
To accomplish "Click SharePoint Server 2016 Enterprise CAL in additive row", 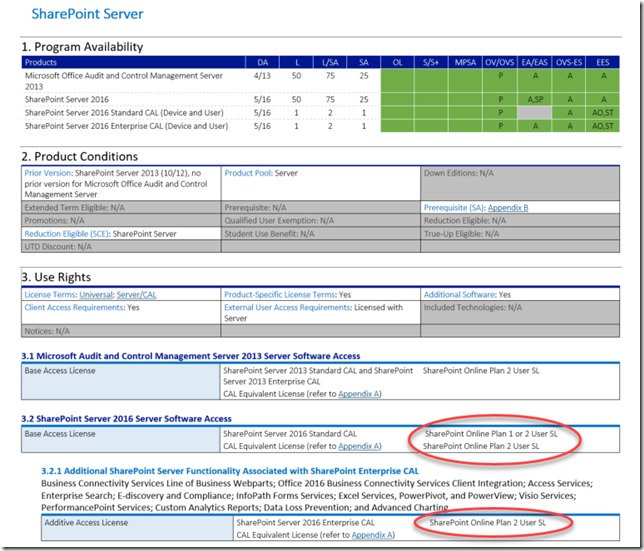I will click(306, 523).
